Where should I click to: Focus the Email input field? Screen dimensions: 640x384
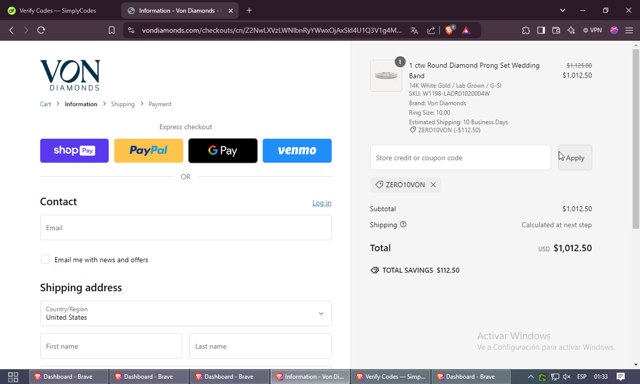[186, 228]
